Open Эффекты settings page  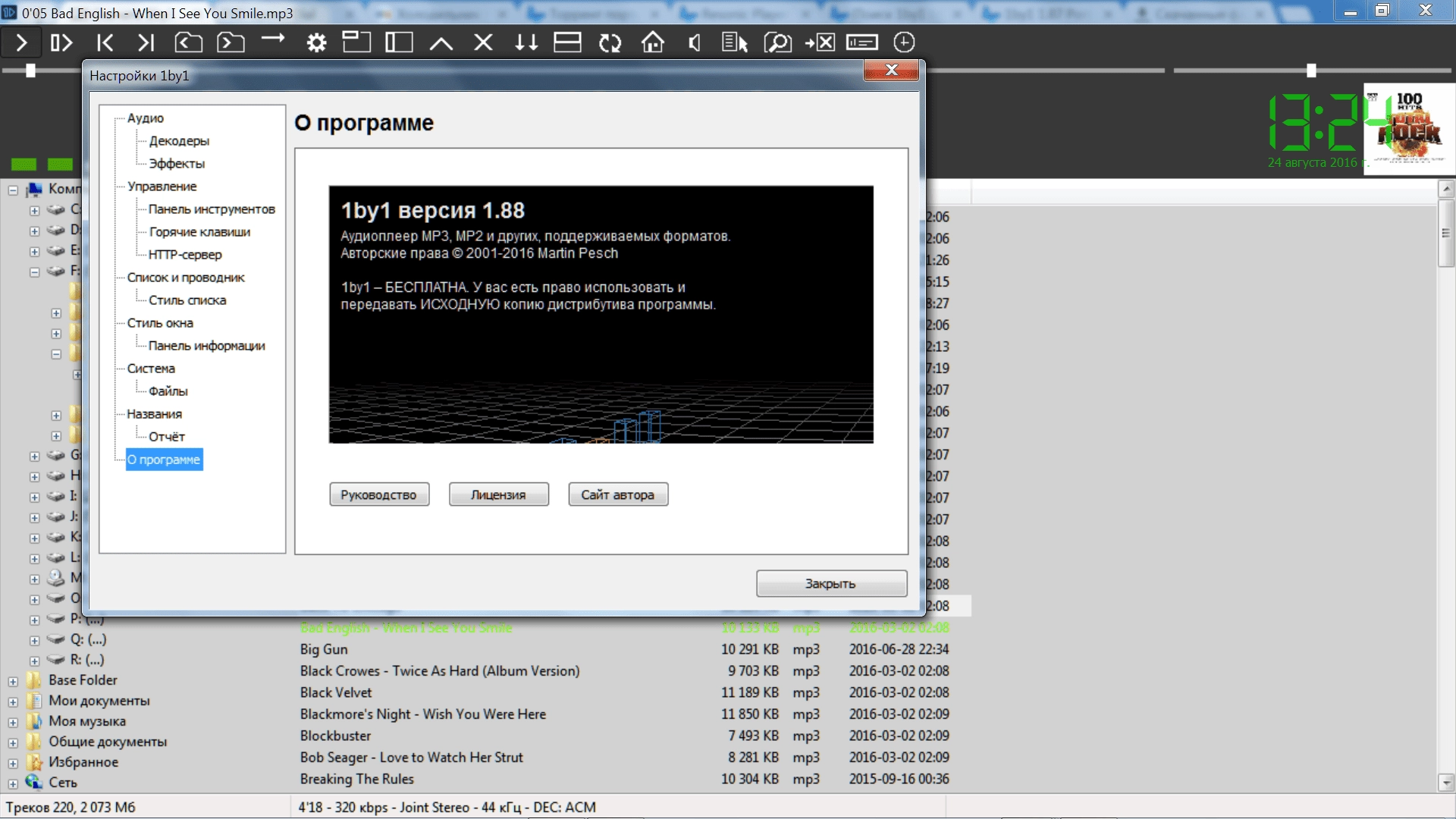177,164
